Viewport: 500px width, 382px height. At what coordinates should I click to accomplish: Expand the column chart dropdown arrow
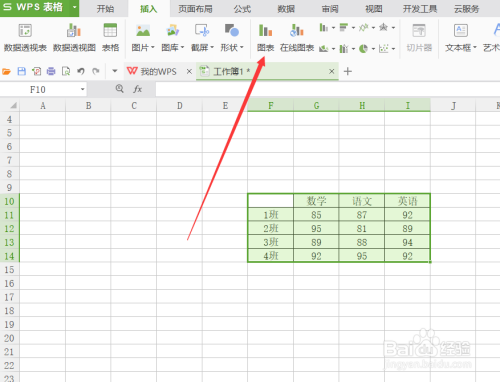[x=333, y=28]
